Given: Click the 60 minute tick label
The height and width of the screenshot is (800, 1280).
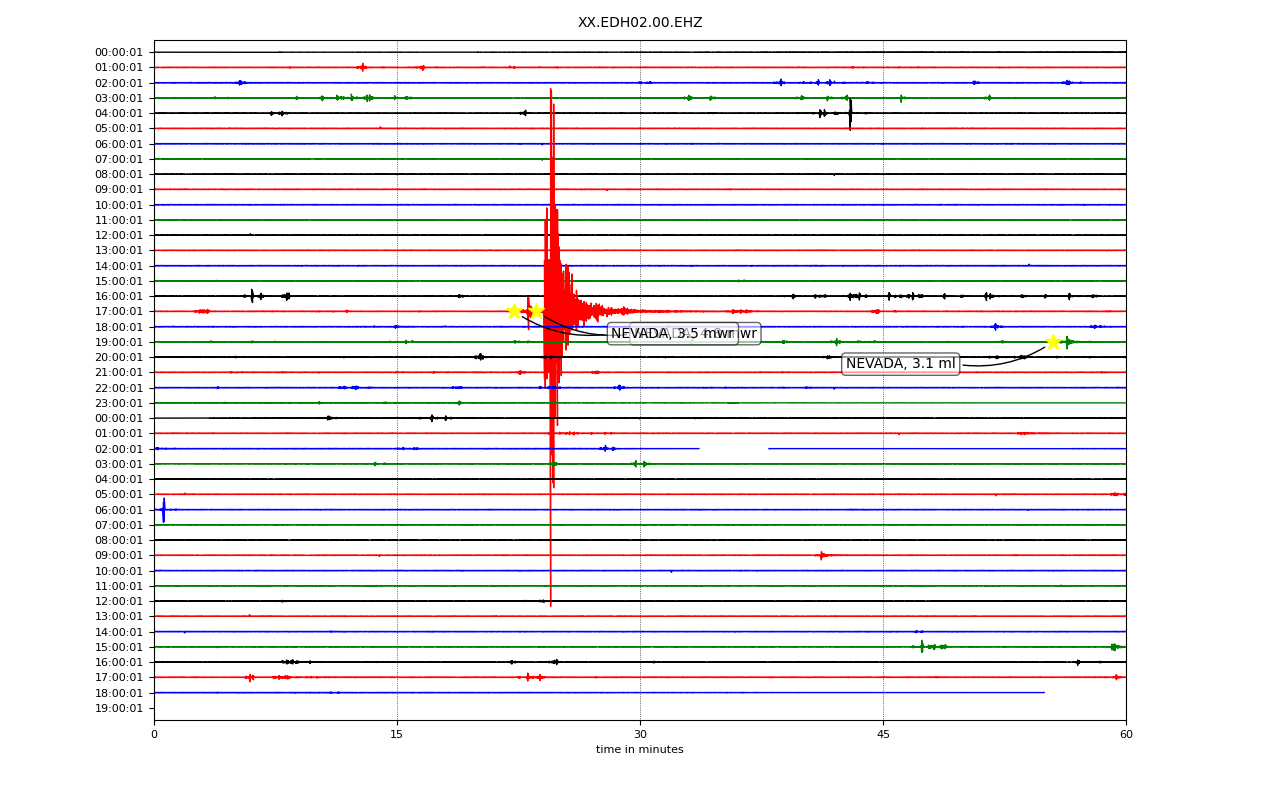Looking at the screenshot, I should click(x=1126, y=735).
